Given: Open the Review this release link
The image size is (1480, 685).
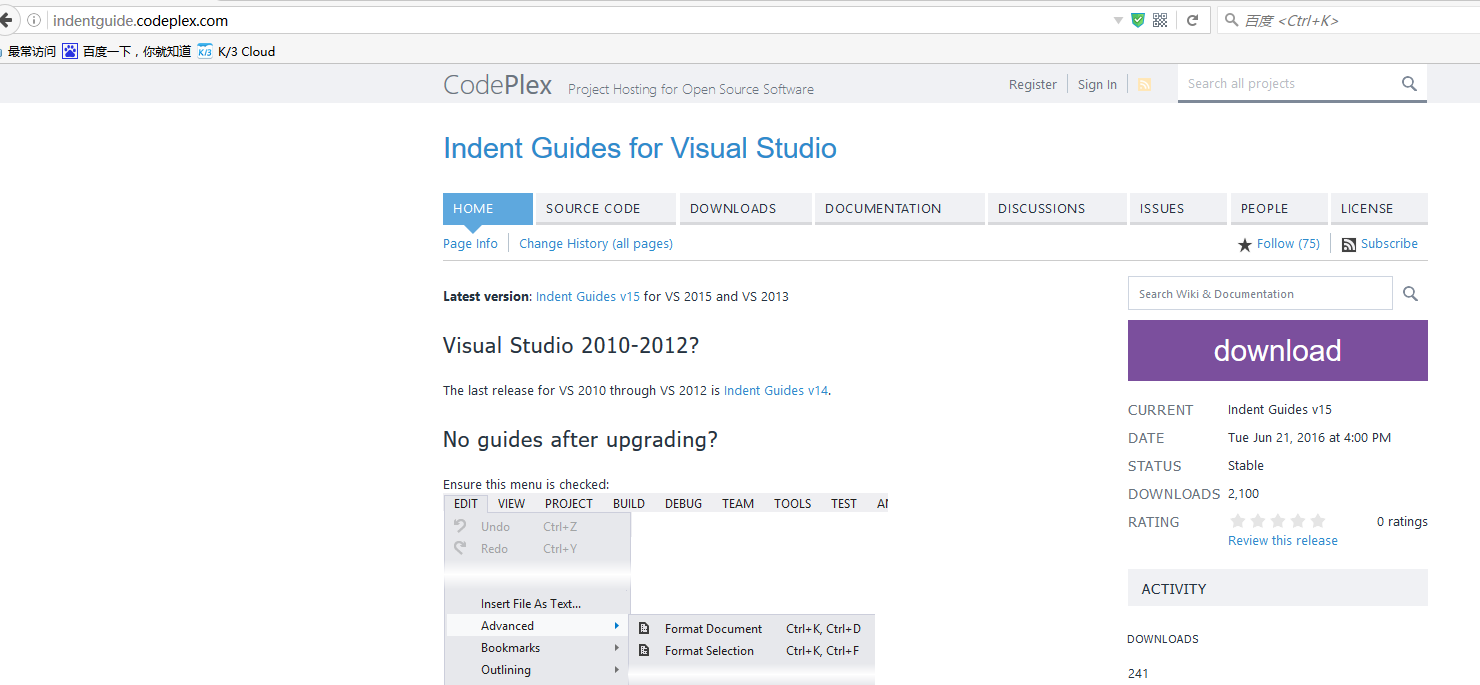Looking at the screenshot, I should 1283,540.
